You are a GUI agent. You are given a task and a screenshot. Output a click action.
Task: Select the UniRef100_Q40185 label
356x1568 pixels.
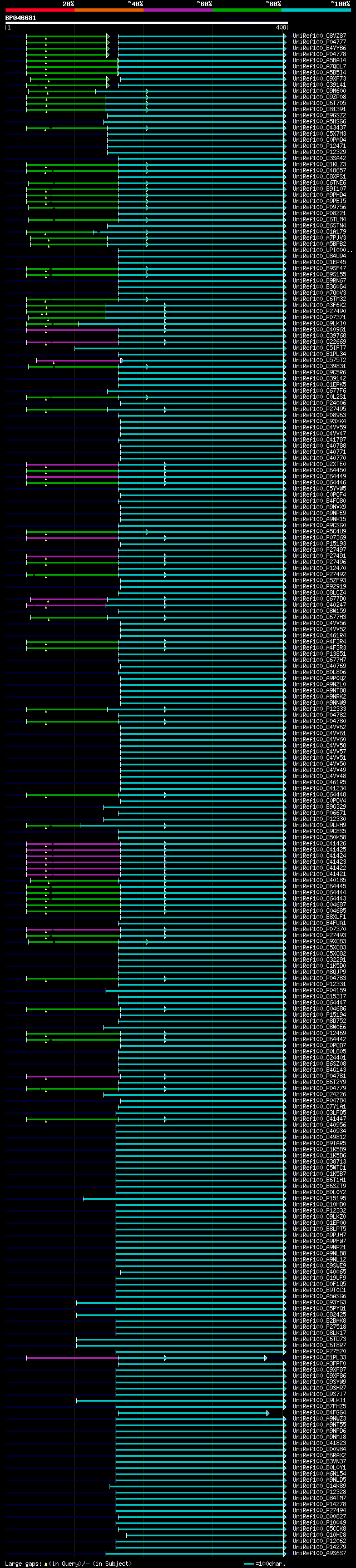(x=319, y=880)
